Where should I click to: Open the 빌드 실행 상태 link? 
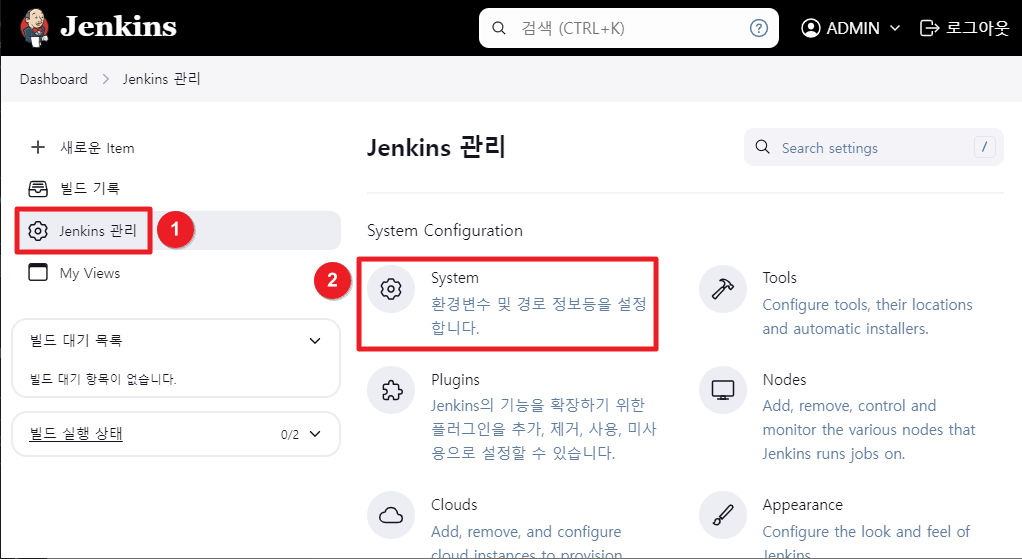[x=76, y=433]
